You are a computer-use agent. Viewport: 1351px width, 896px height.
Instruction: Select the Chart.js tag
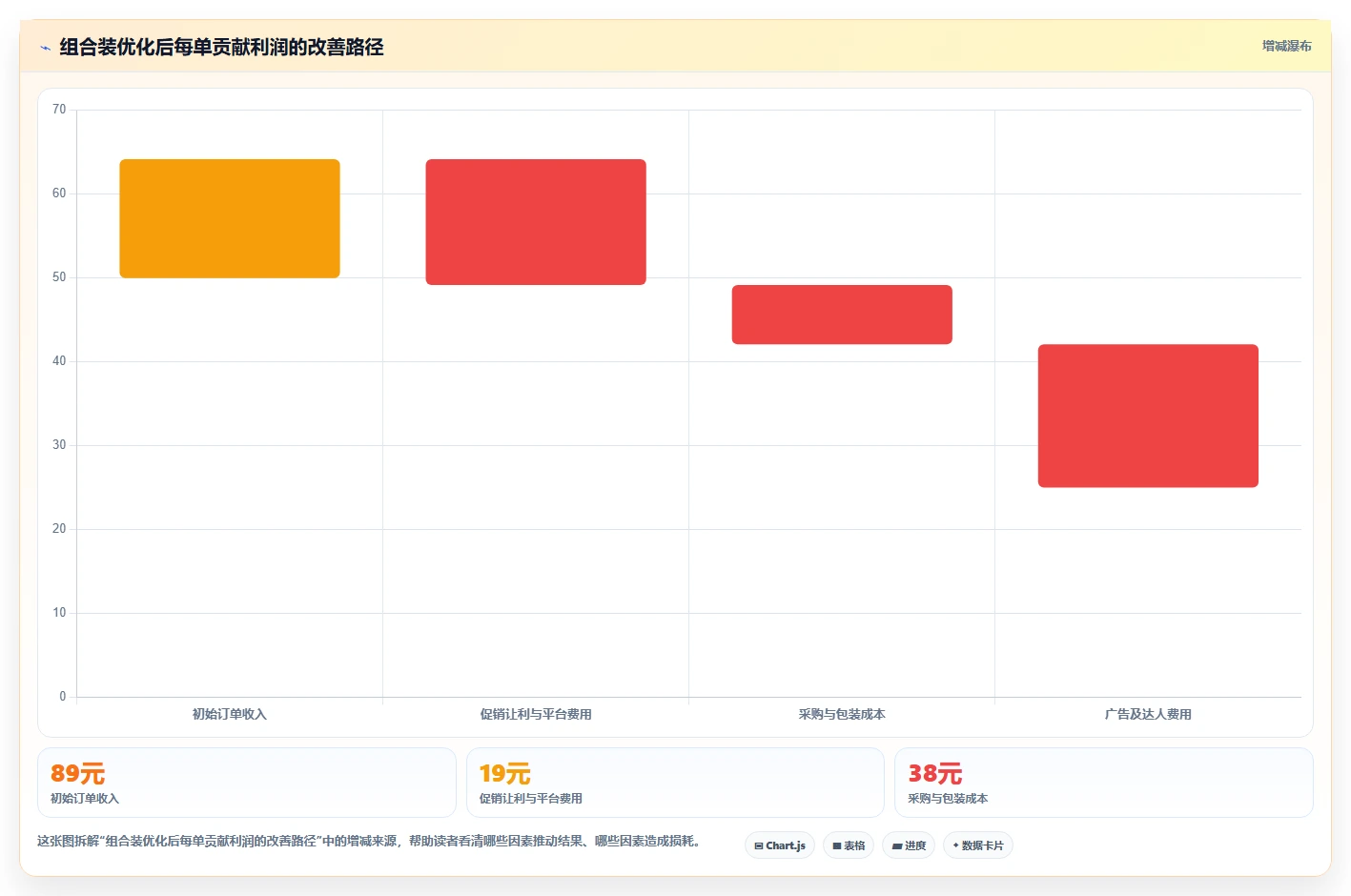tap(780, 845)
